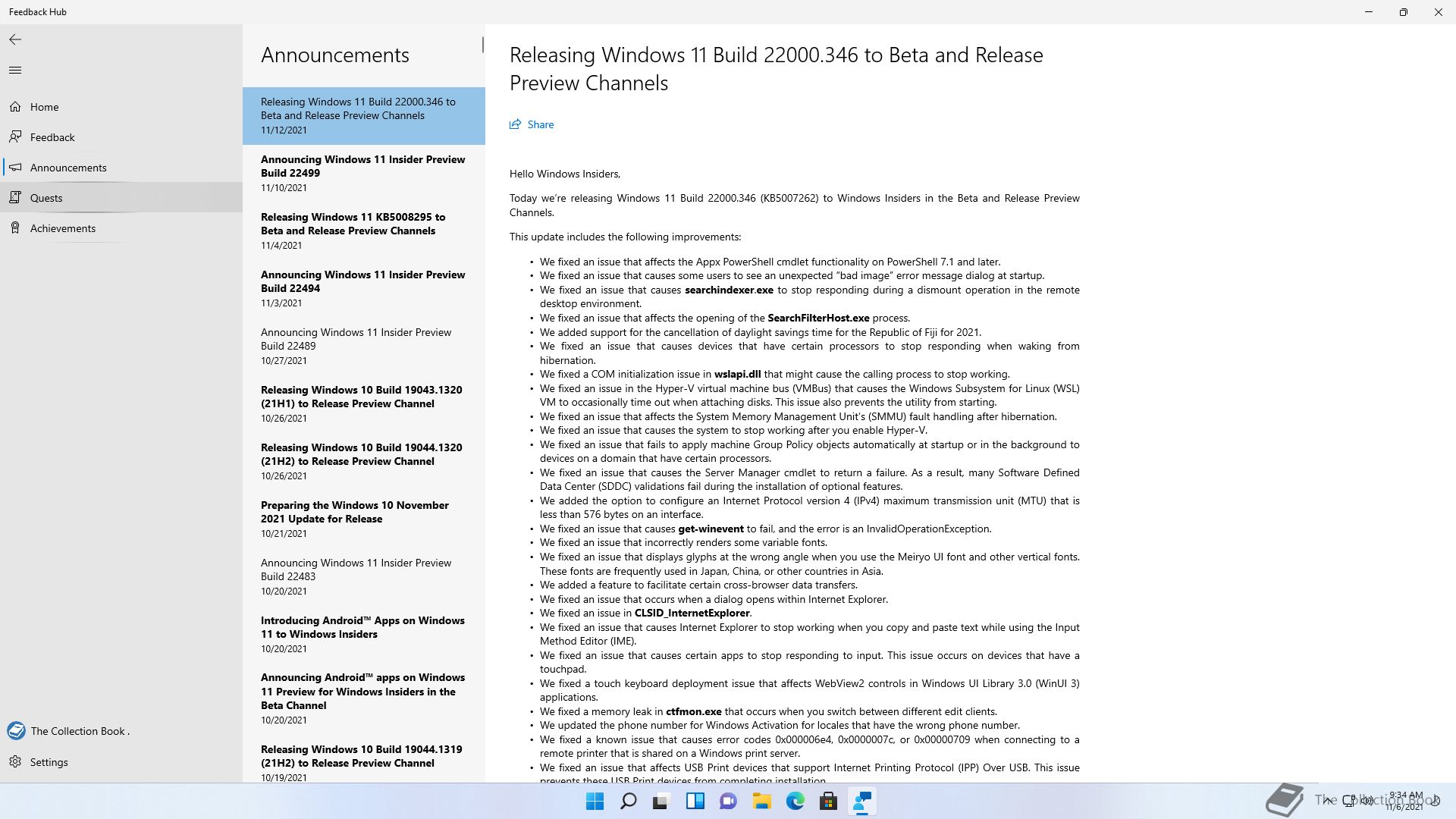The image size is (1456, 819).
Task: Open The Collection Book account
Action: coord(121,731)
